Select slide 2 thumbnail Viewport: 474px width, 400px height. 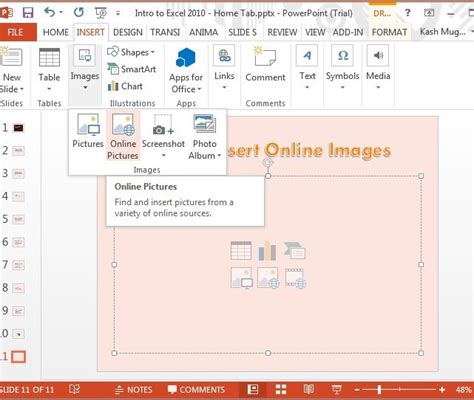(x=18, y=151)
